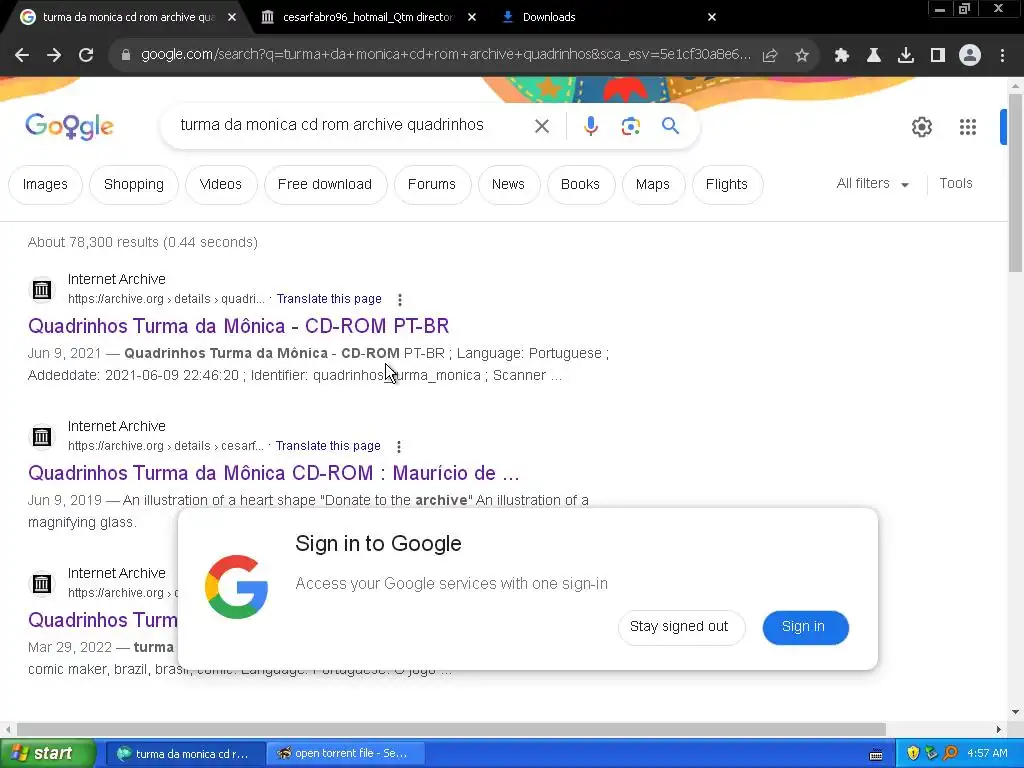Go to Google home via the logo
The height and width of the screenshot is (768, 1024).
point(69,126)
